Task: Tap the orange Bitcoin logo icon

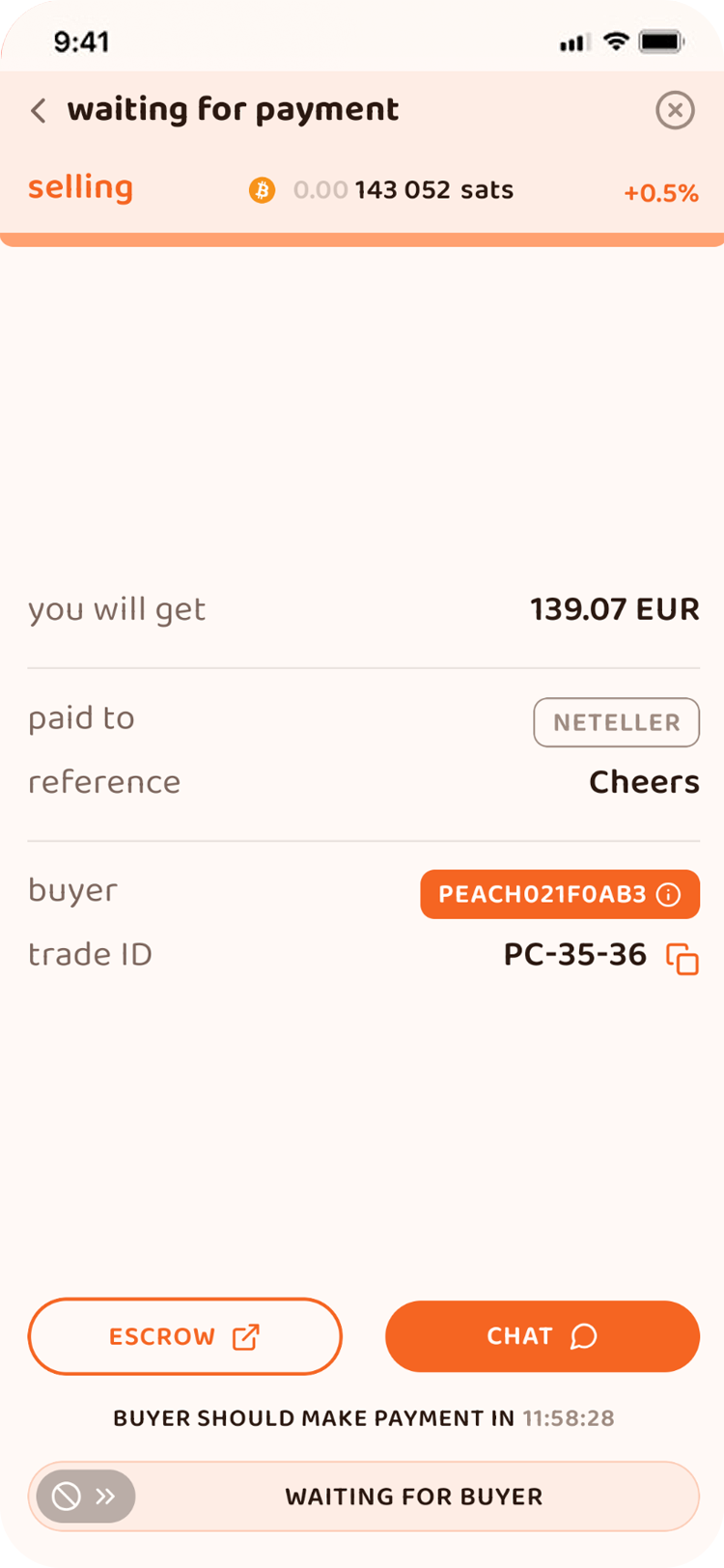Action: click(262, 189)
